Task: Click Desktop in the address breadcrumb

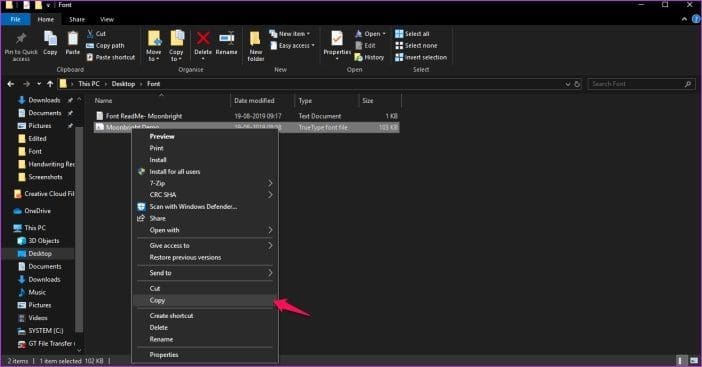Action: (123, 84)
